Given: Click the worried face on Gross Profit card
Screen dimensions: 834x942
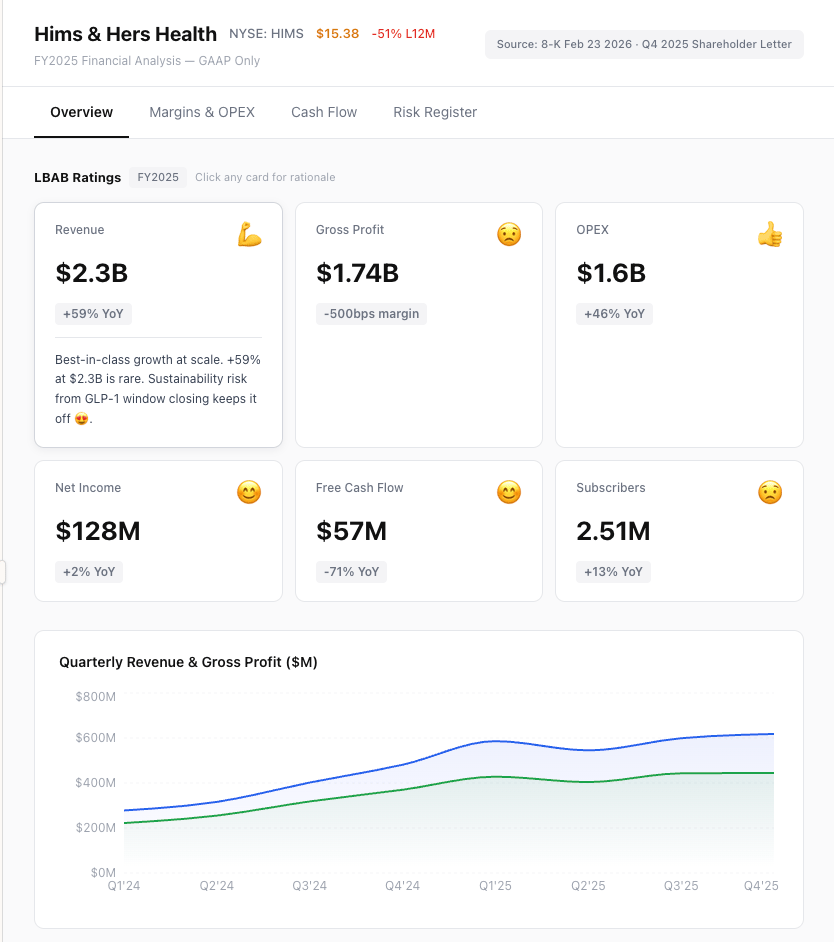Looking at the screenshot, I should tap(509, 234).
